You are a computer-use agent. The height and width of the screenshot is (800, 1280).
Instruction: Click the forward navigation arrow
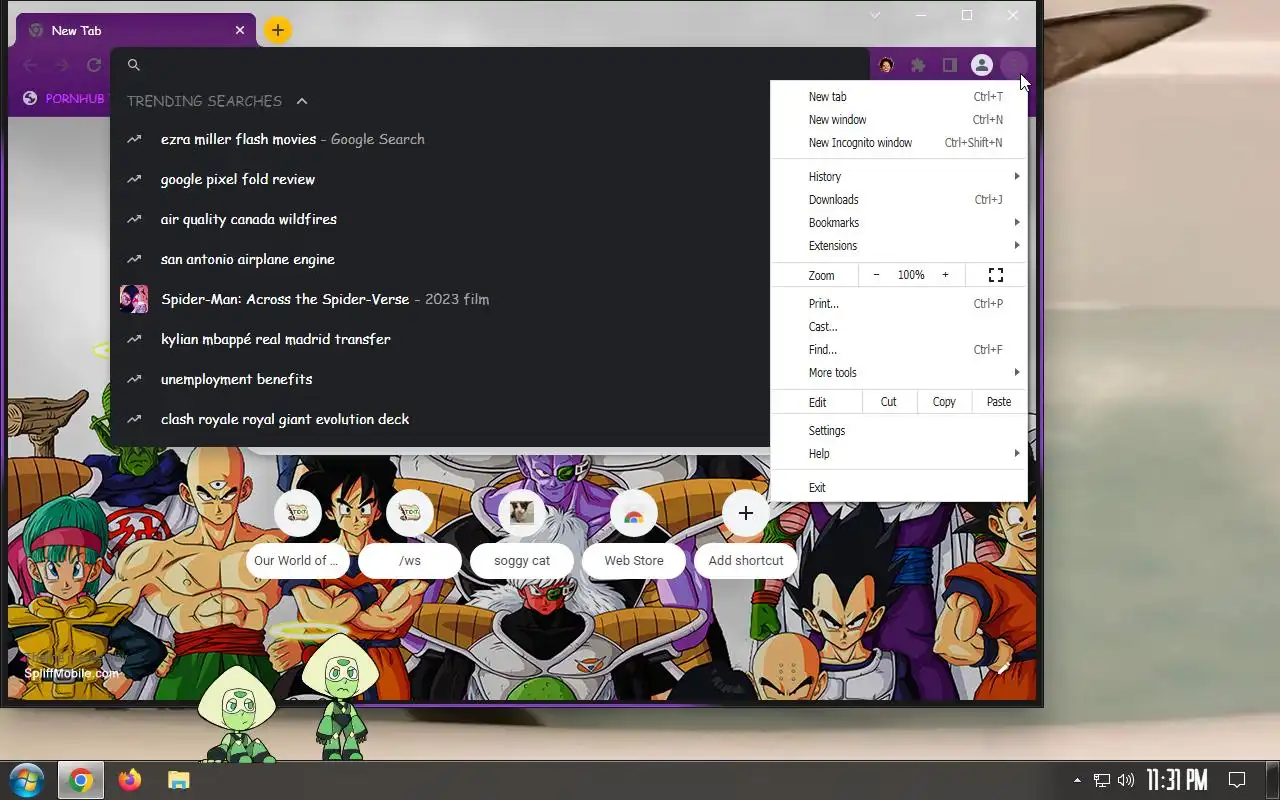tap(62, 65)
